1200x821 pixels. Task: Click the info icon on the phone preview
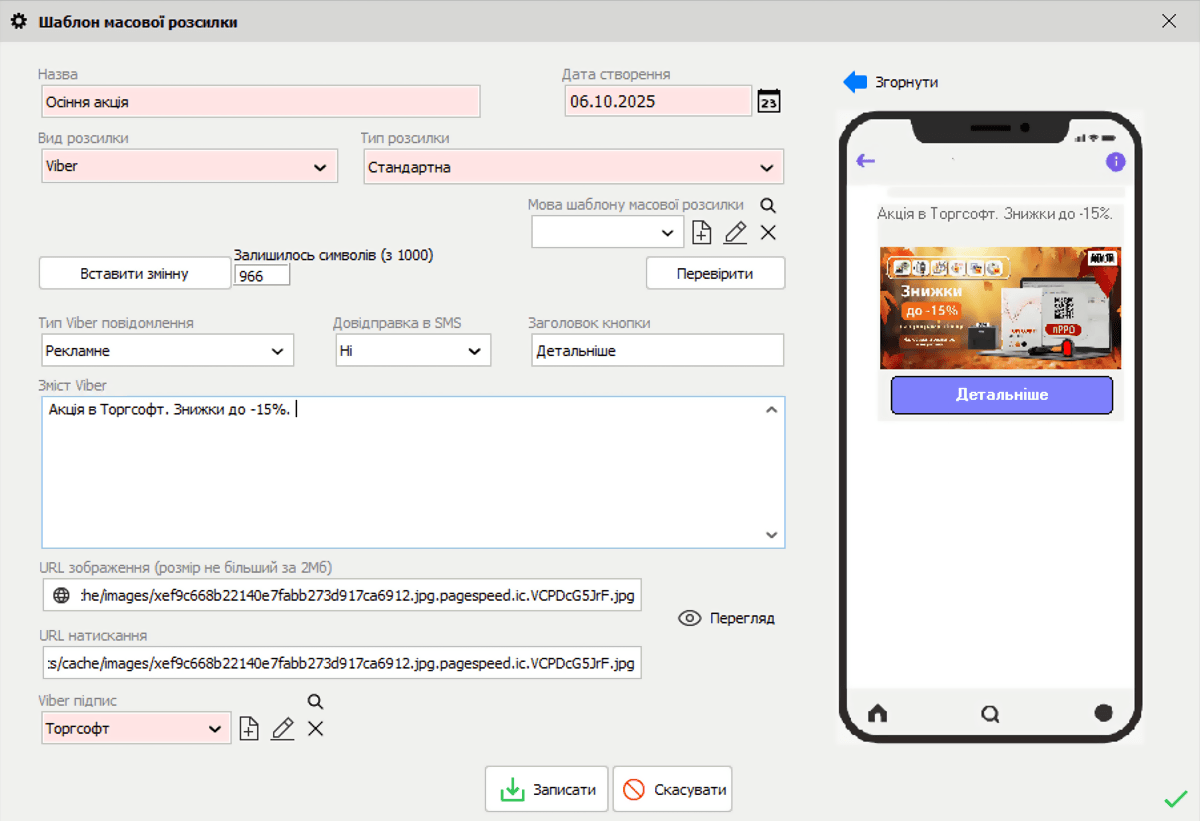1116,161
